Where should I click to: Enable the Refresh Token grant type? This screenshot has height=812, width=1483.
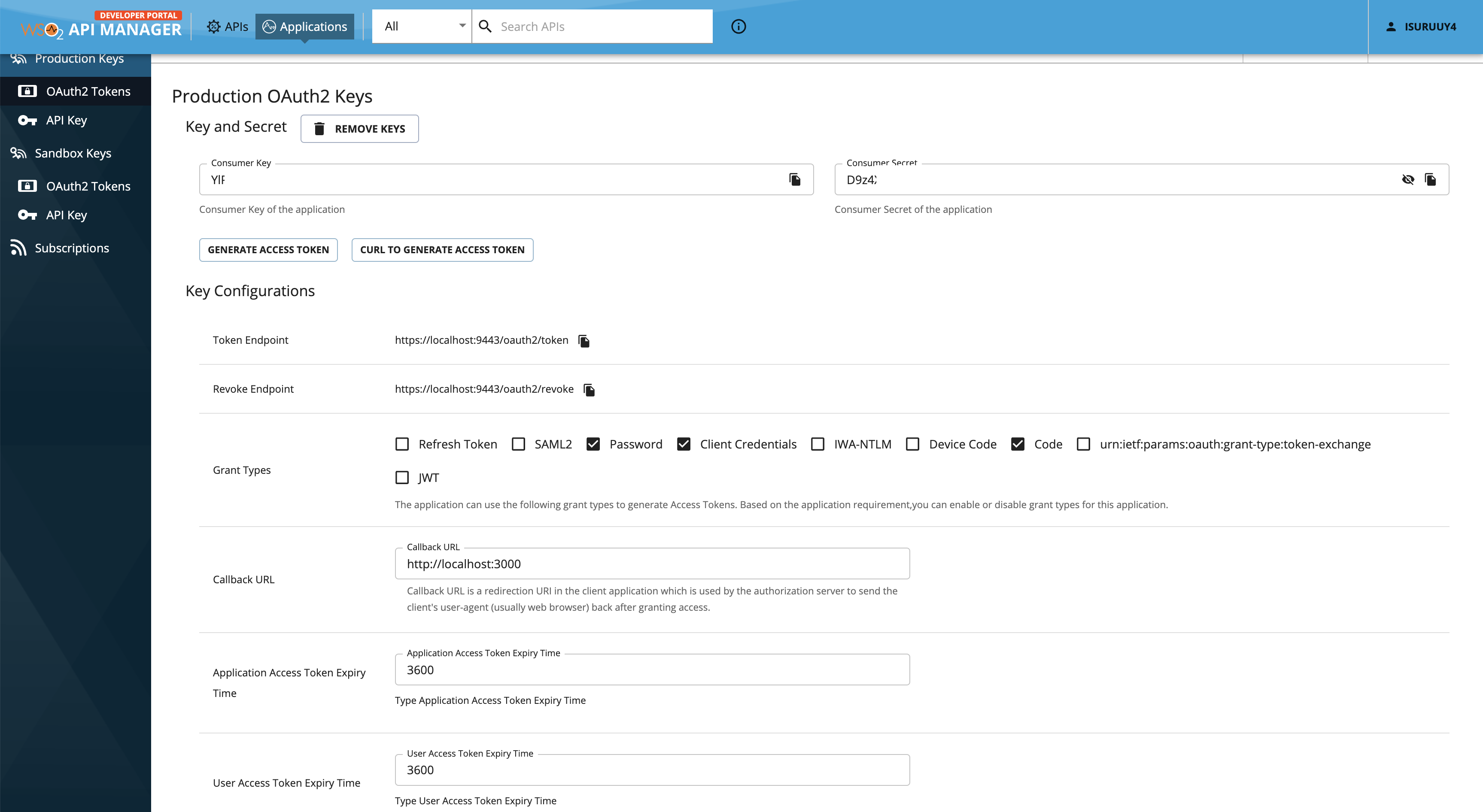[402, 444]
